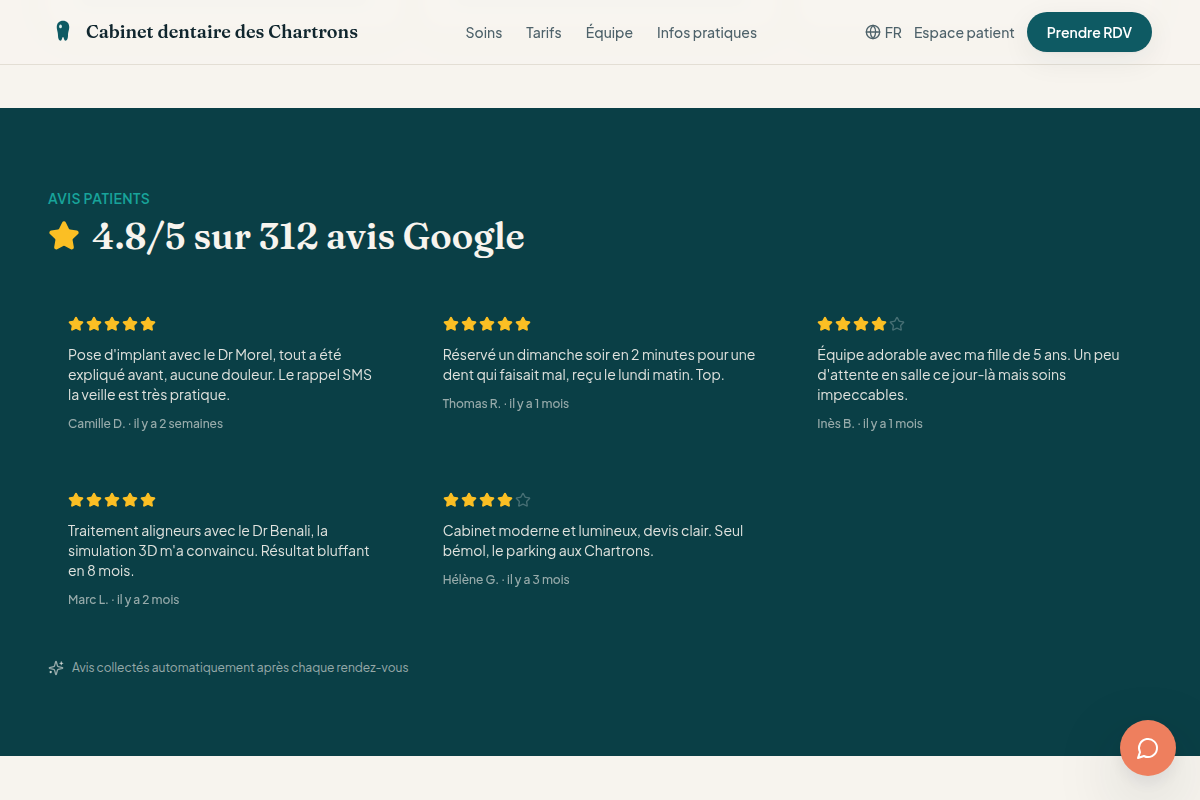
Task: Click 'Inès B. · il y a 1 mois'
Action: point(870,424)
